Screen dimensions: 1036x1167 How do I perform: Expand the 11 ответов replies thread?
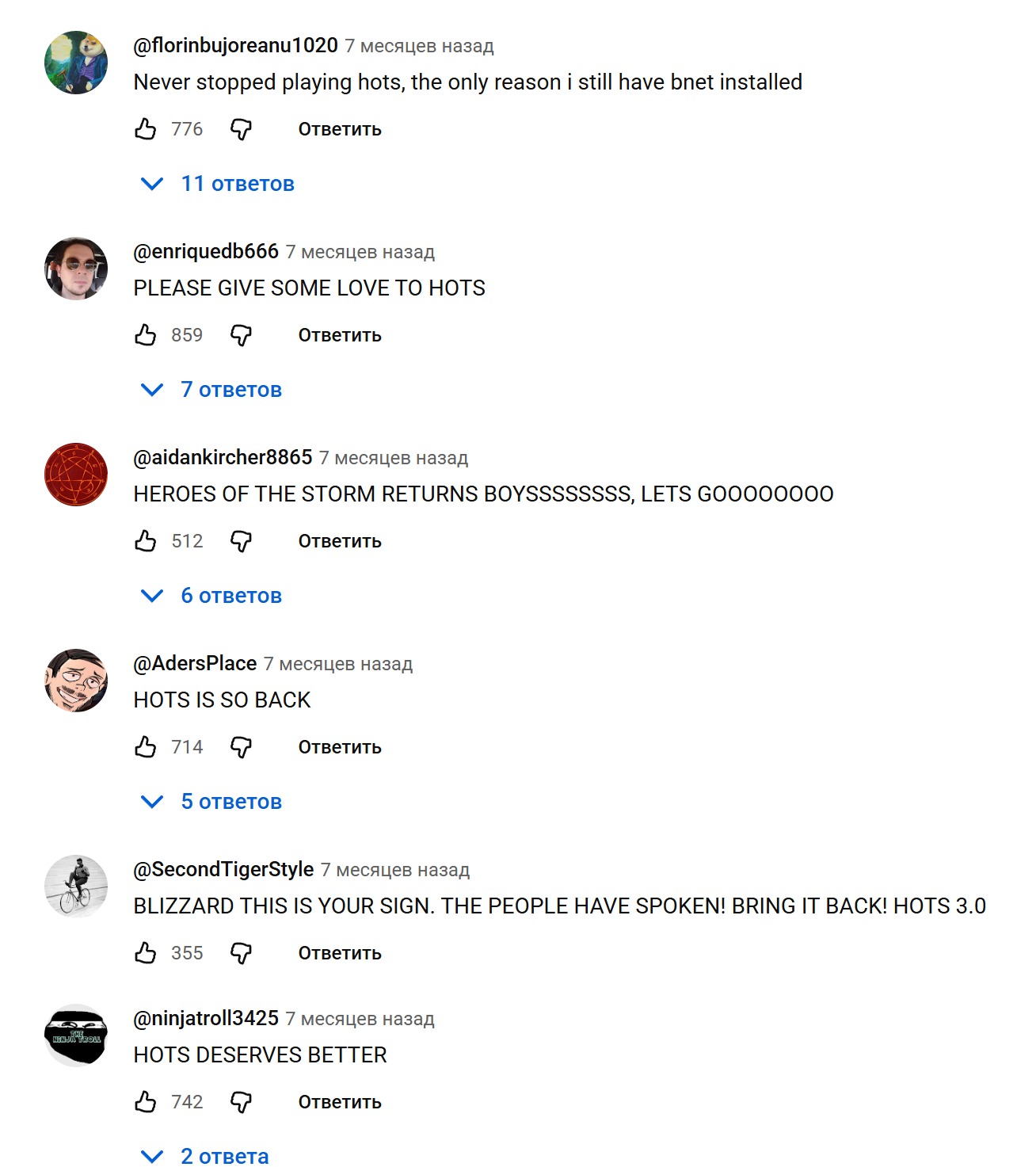pyautogui.click(x=217, y=184)
